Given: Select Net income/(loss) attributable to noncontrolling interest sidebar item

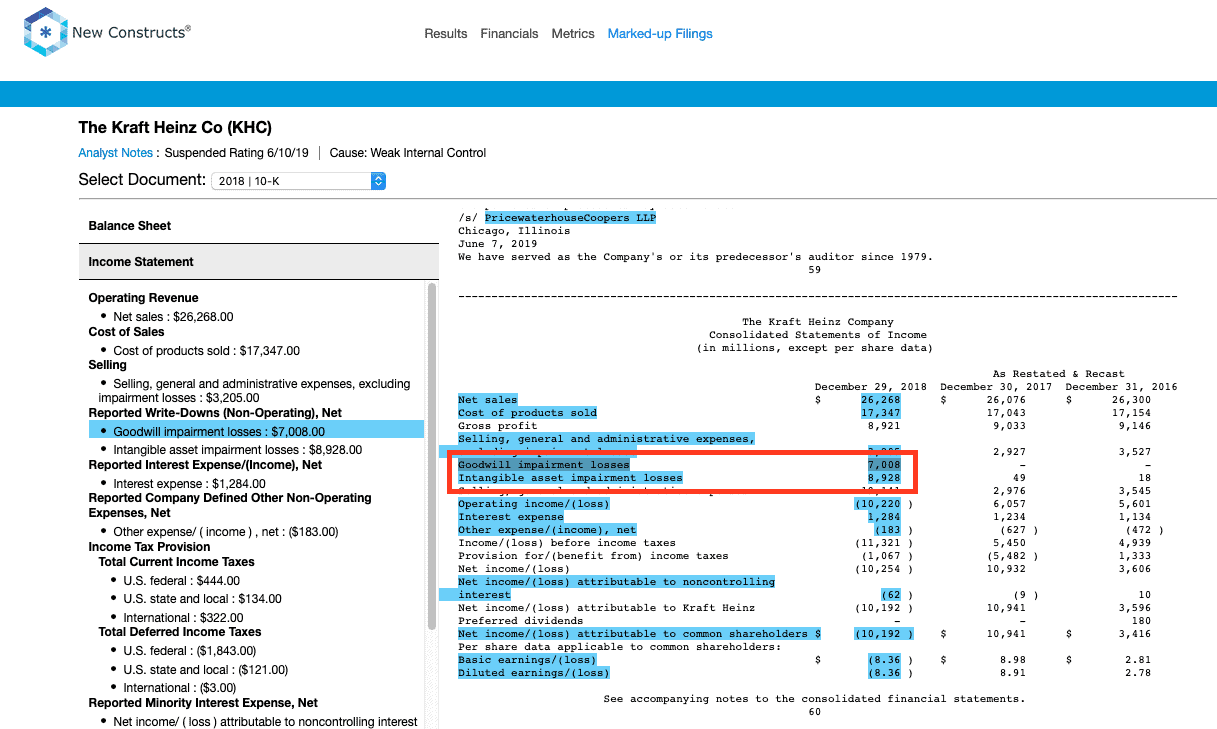Looking at the screenshot, I should (265, 722).
